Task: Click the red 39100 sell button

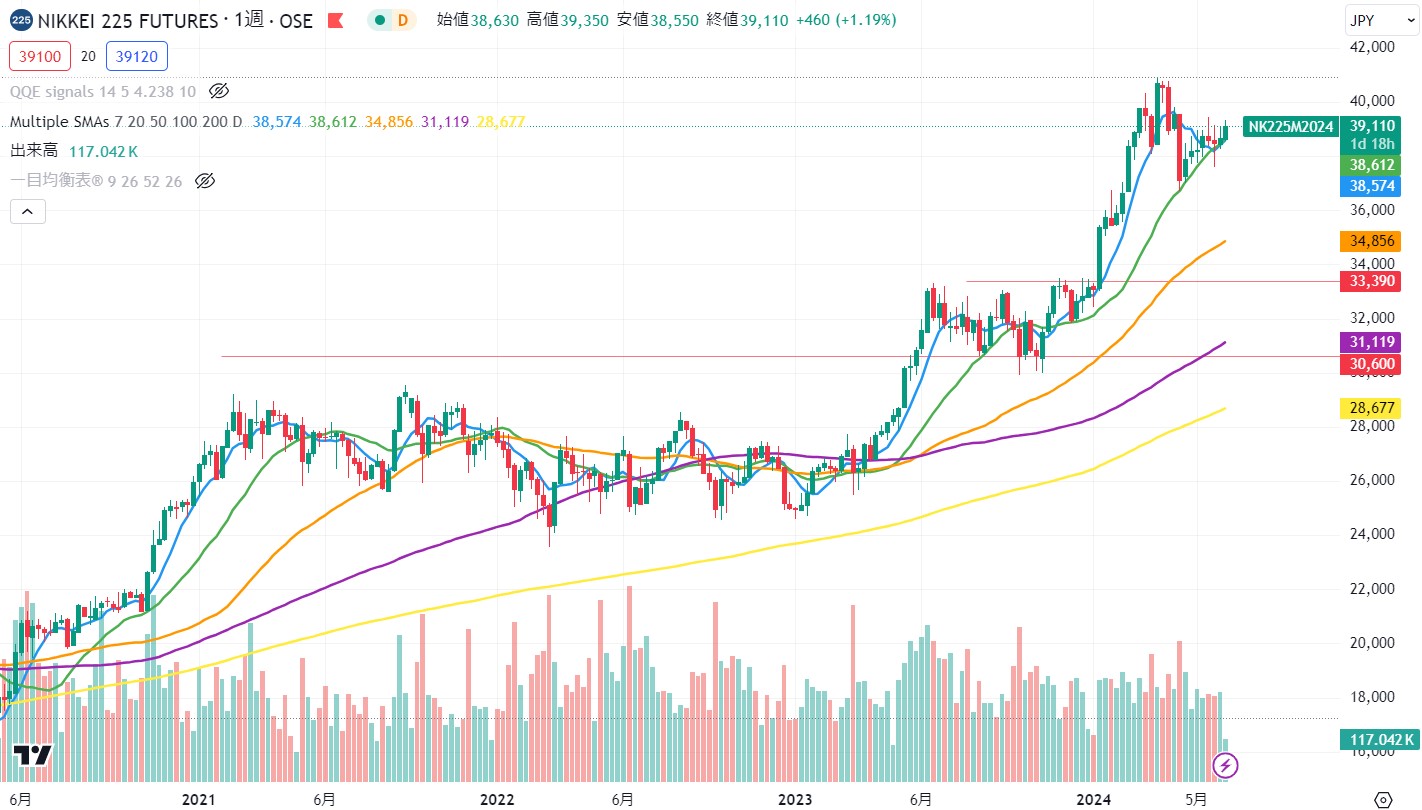Action: click(x=40, y=56)
